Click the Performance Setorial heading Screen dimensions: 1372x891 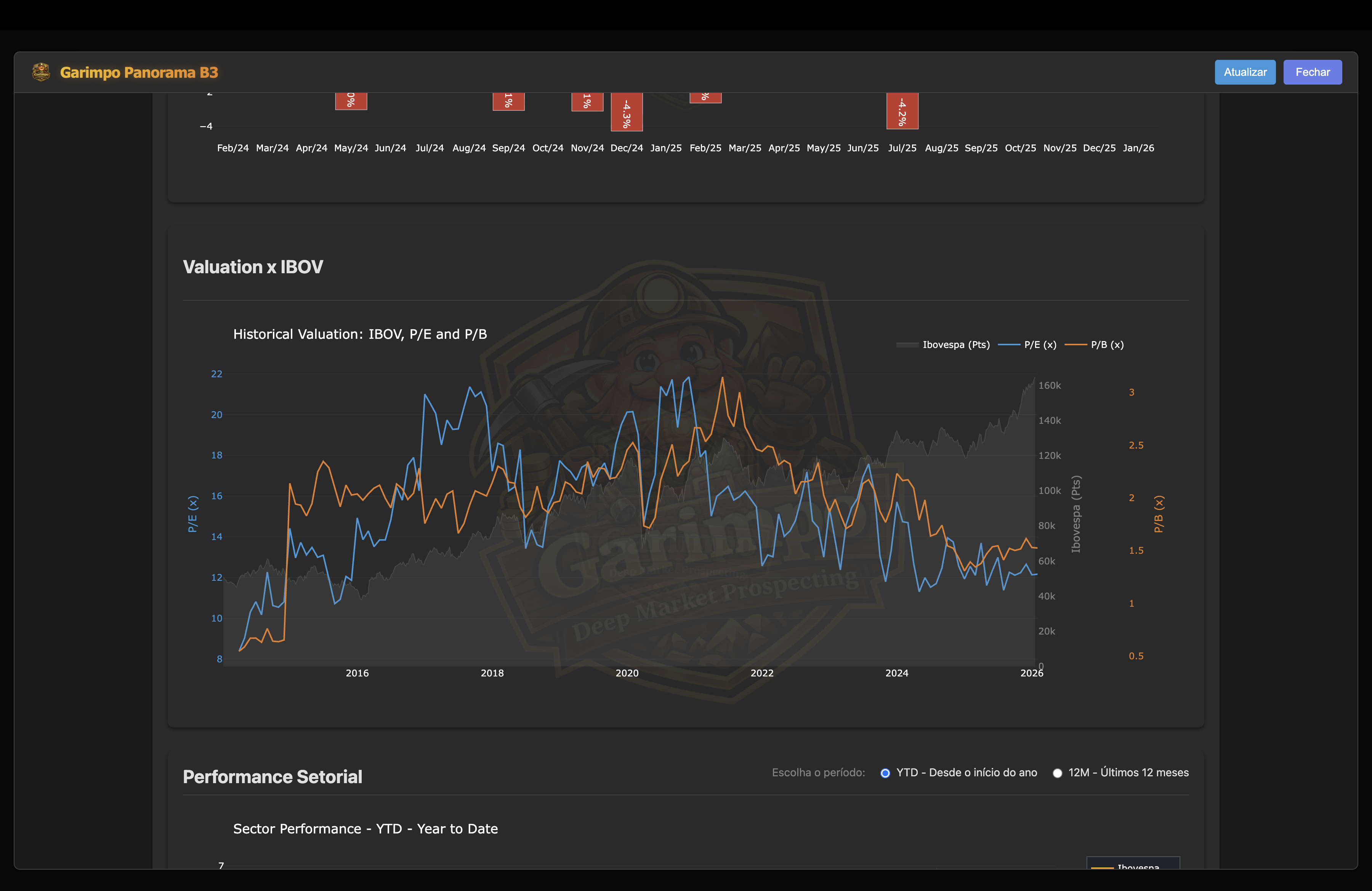click(x=272, y=777)
